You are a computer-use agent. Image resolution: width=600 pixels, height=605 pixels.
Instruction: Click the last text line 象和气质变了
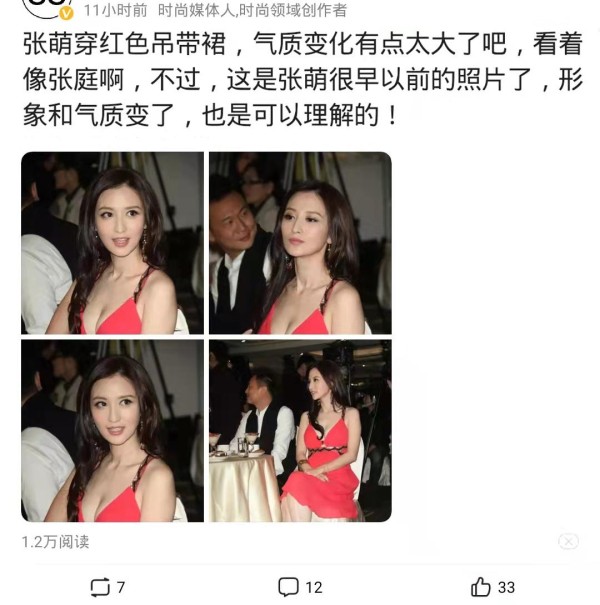point(210,115)
